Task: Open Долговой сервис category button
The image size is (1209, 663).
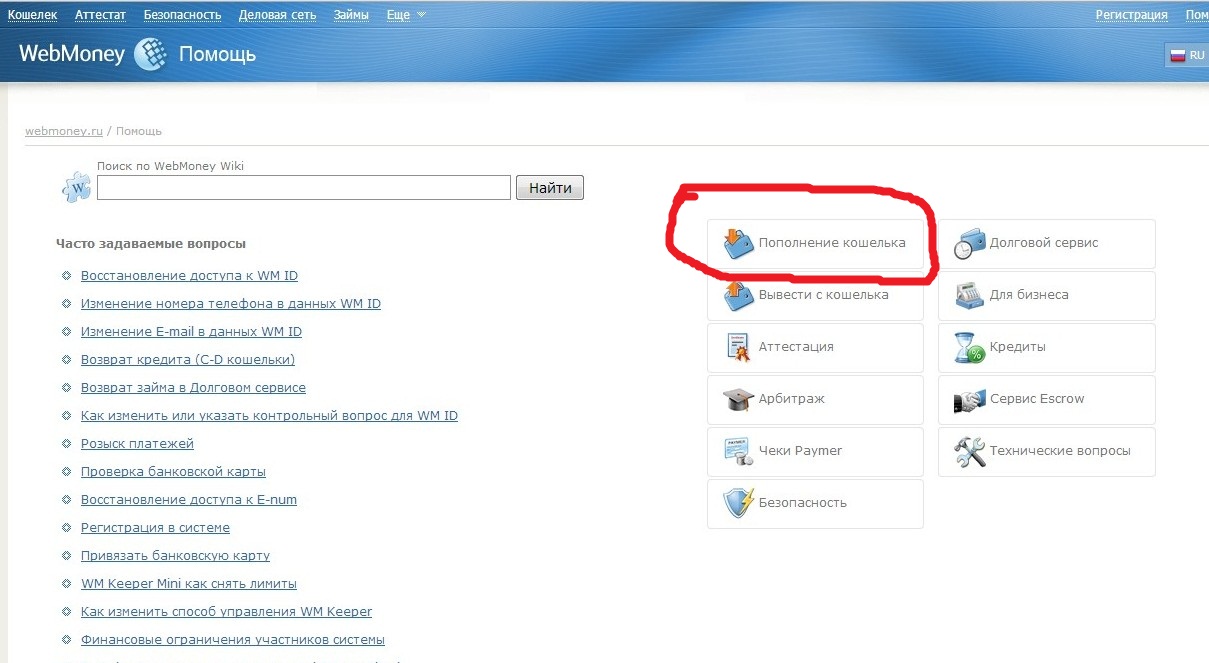Action: click(1046, 243)
